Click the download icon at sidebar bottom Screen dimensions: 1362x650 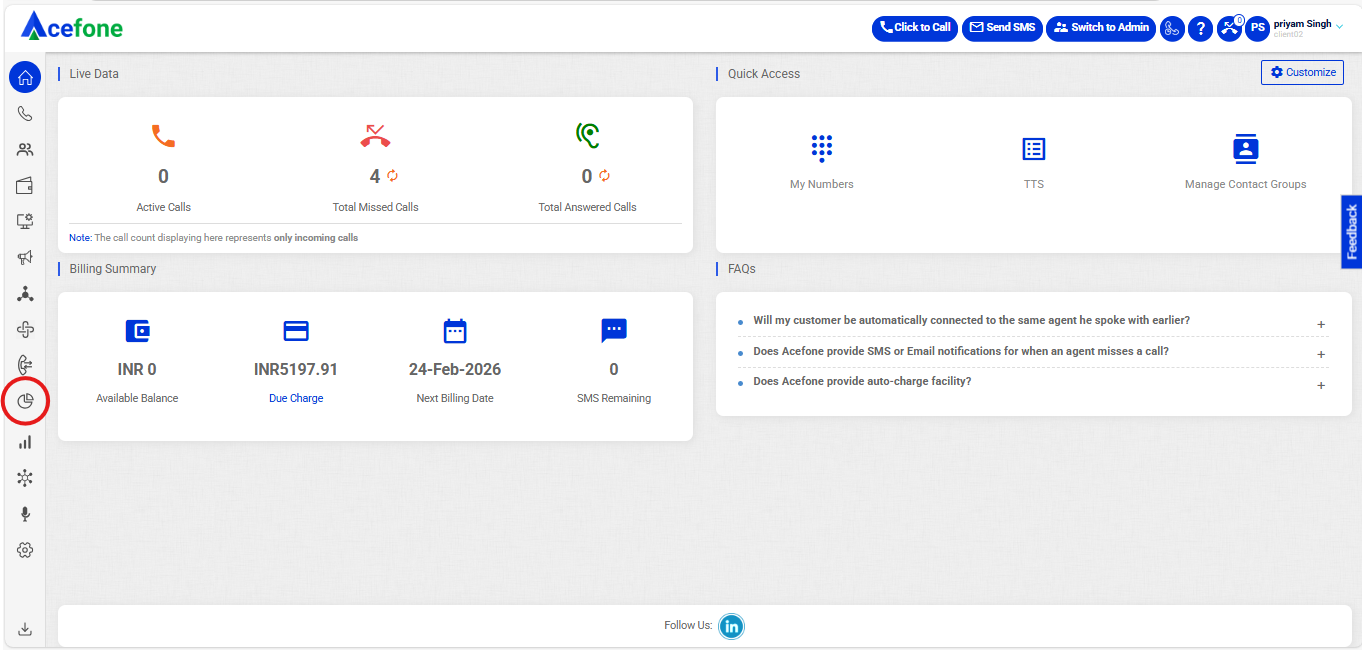[x=25, y=629]
